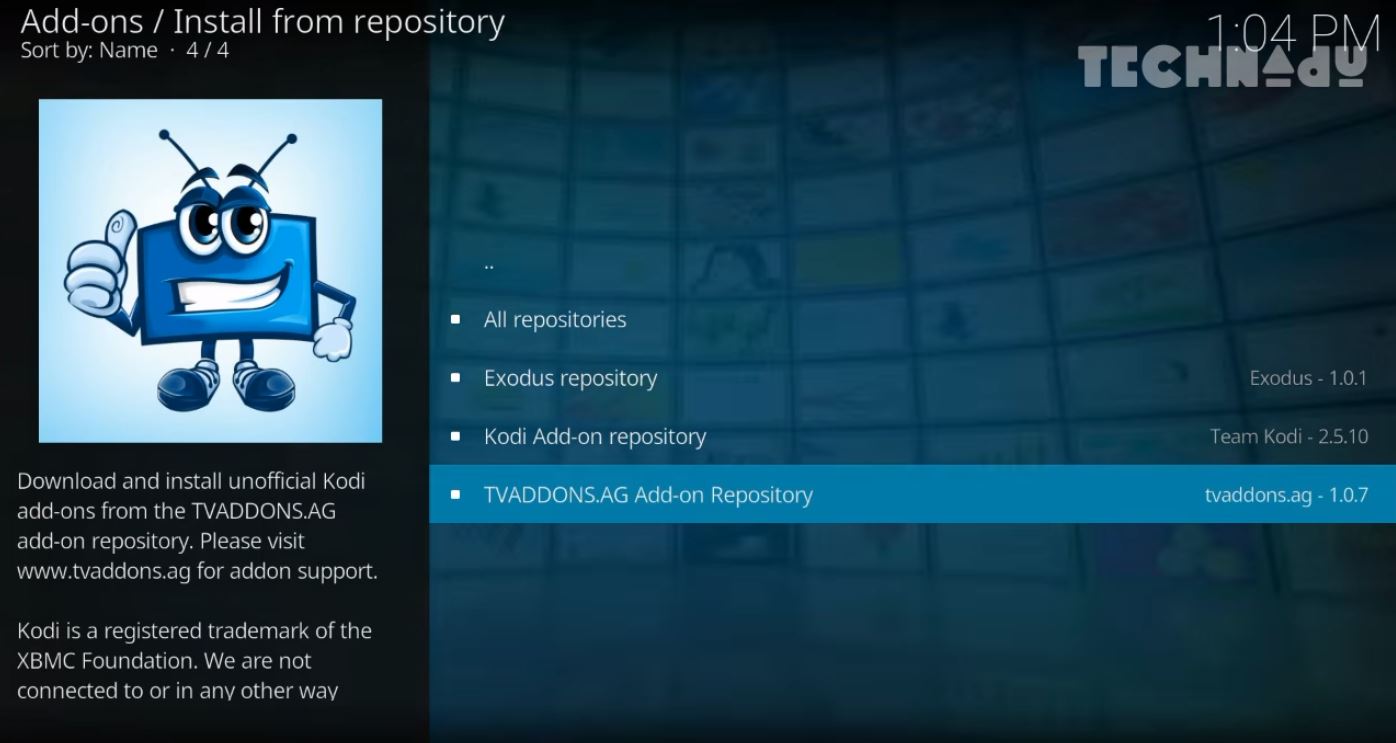The image size is (1396, 743).
Task: Click the bullet icon beside TVADDONS.AG Add-on Repository
Action: tap(456, 494)
